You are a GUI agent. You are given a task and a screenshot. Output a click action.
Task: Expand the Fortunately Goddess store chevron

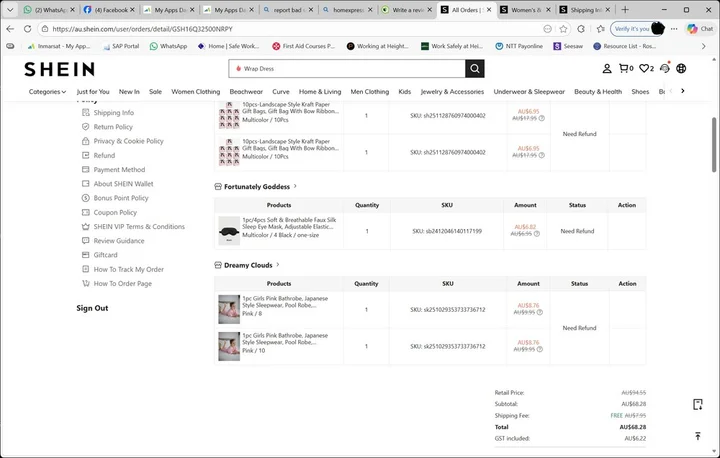(x=295, y=186)
